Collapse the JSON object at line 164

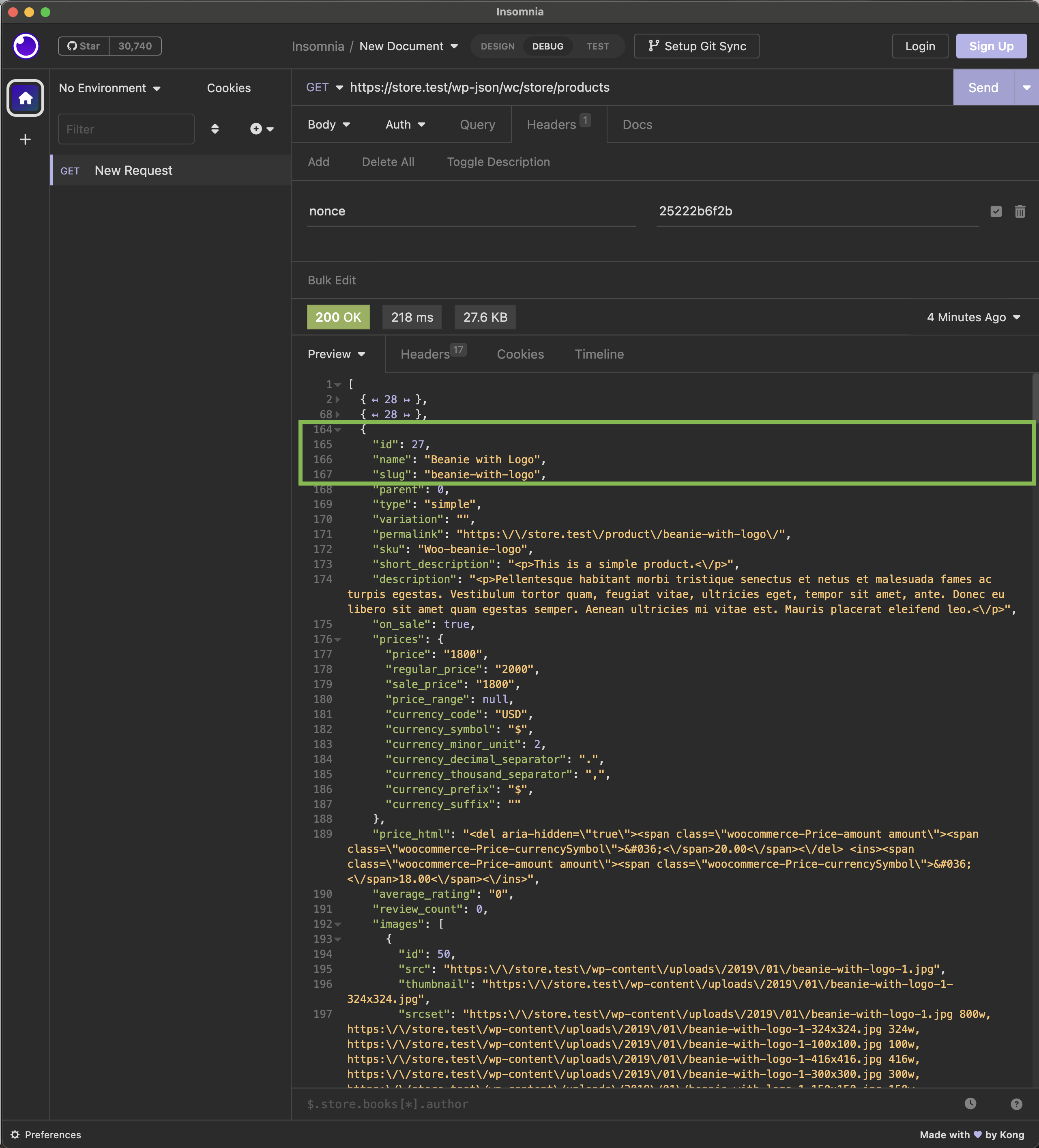338,429
